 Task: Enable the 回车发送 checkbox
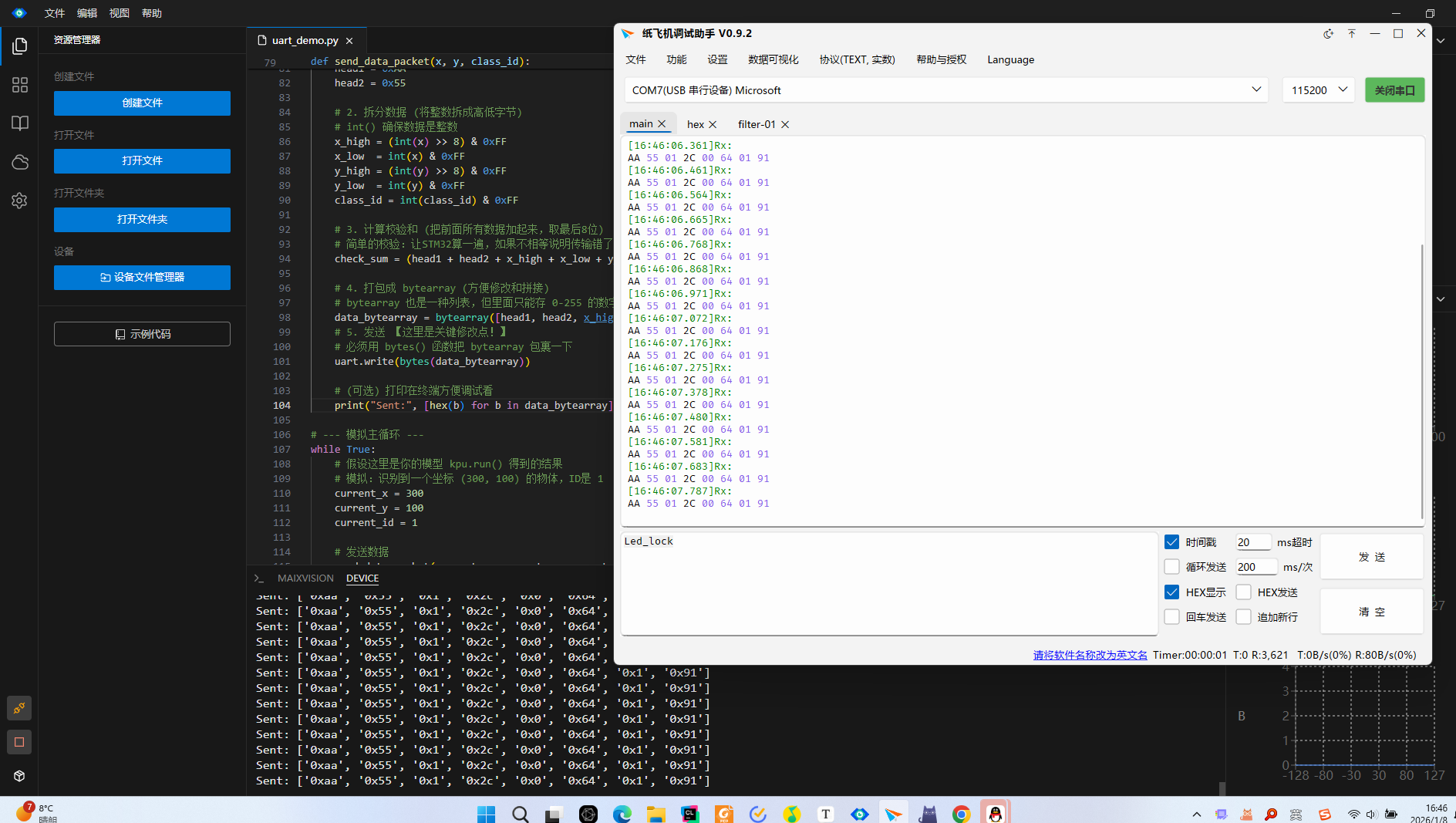[x=1171, y=617]
